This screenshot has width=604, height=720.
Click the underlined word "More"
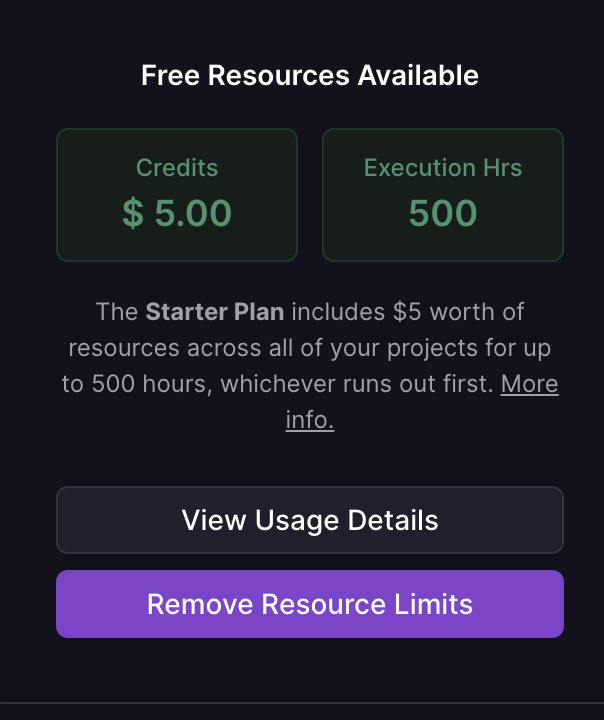click(x=529, y=384)
